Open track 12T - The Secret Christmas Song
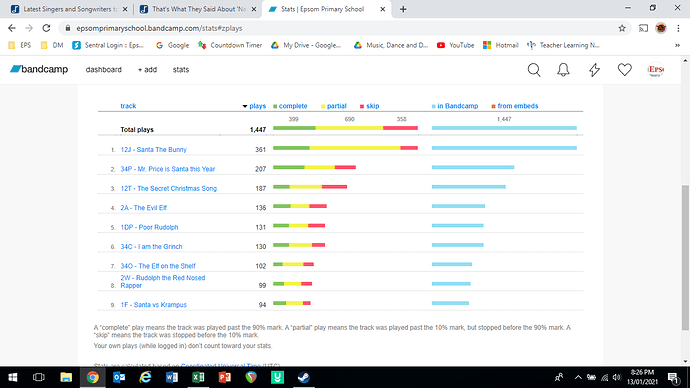The width and height of the screenshot is (690, 388). coord(169,188)
